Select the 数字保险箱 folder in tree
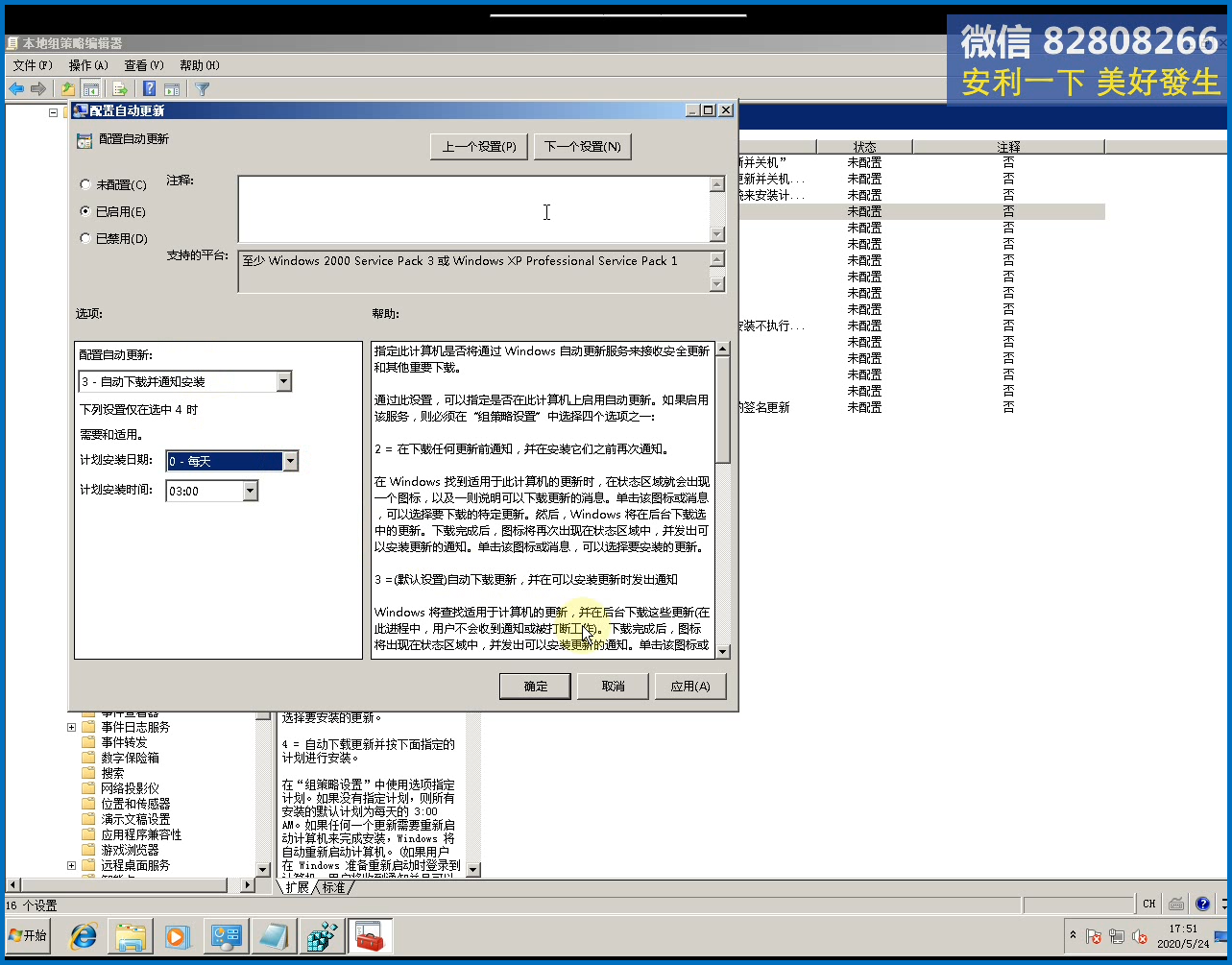Viewport: 1232px width, 965px height. tap(130, 758)
